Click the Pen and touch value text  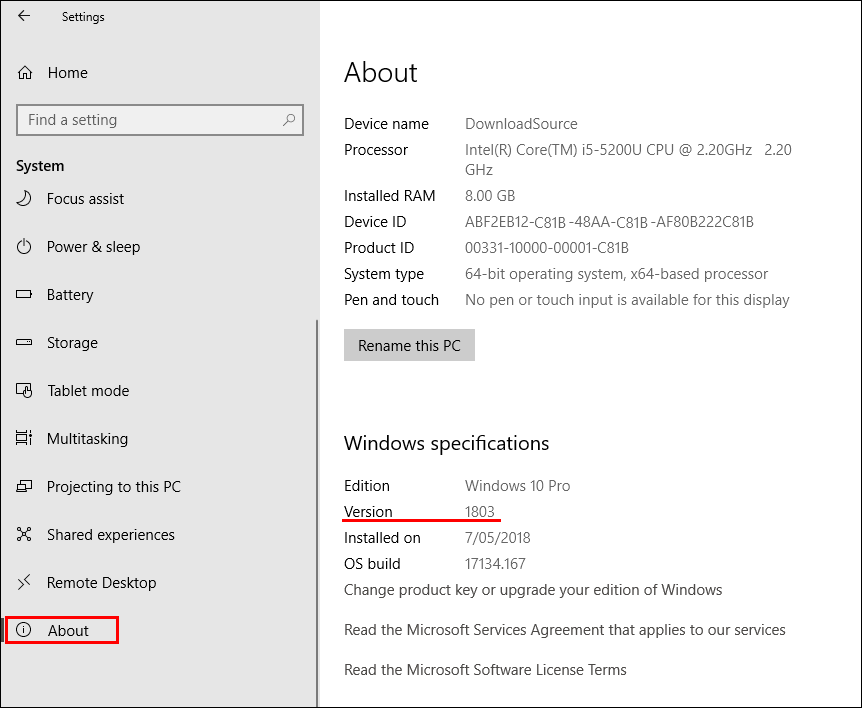click(627, 300)
